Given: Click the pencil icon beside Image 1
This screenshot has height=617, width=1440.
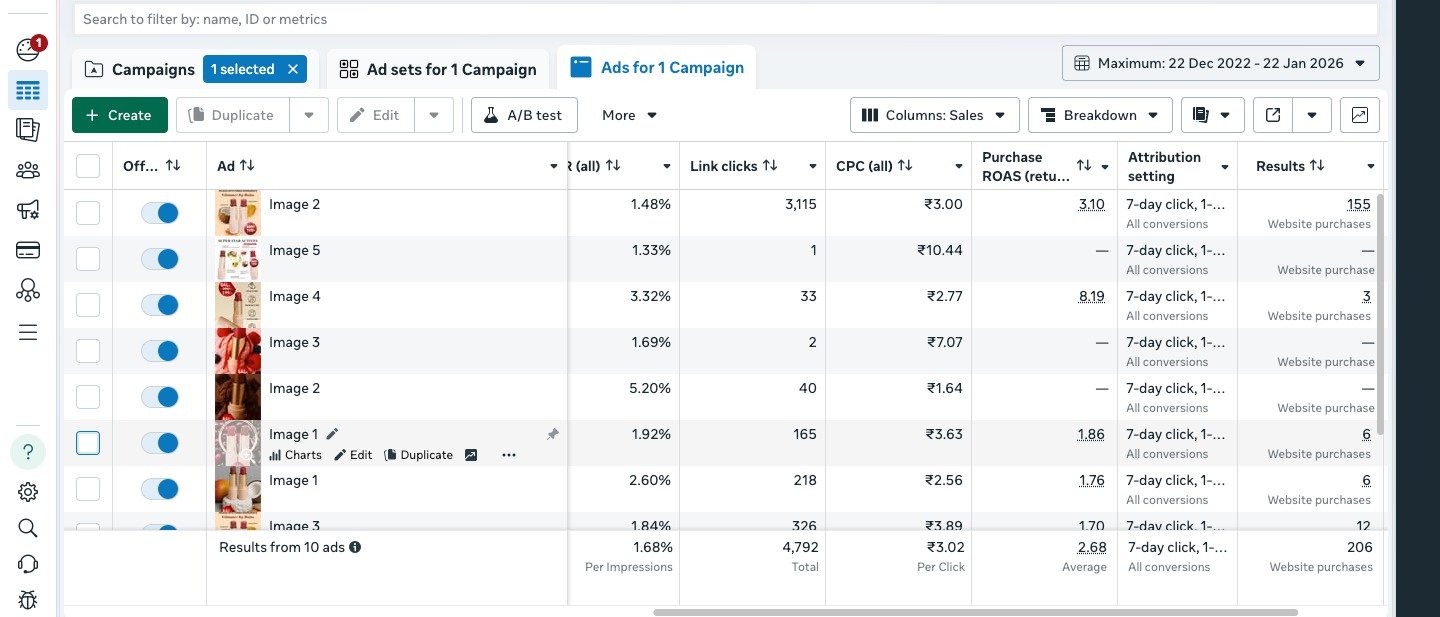Looking at the screenshot, I should click(333, 434).
